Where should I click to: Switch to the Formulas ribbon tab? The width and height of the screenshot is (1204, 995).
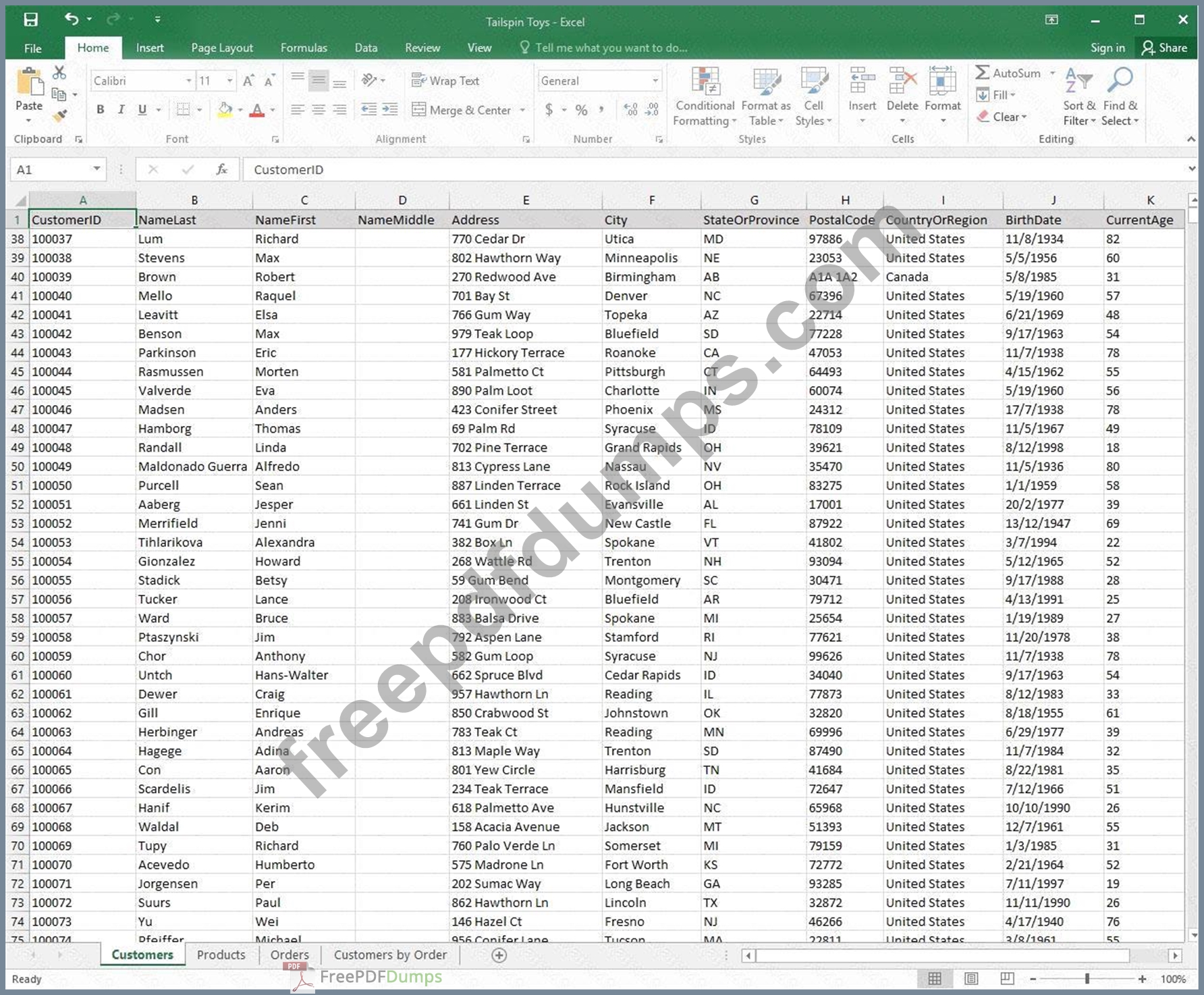point(304,48)
